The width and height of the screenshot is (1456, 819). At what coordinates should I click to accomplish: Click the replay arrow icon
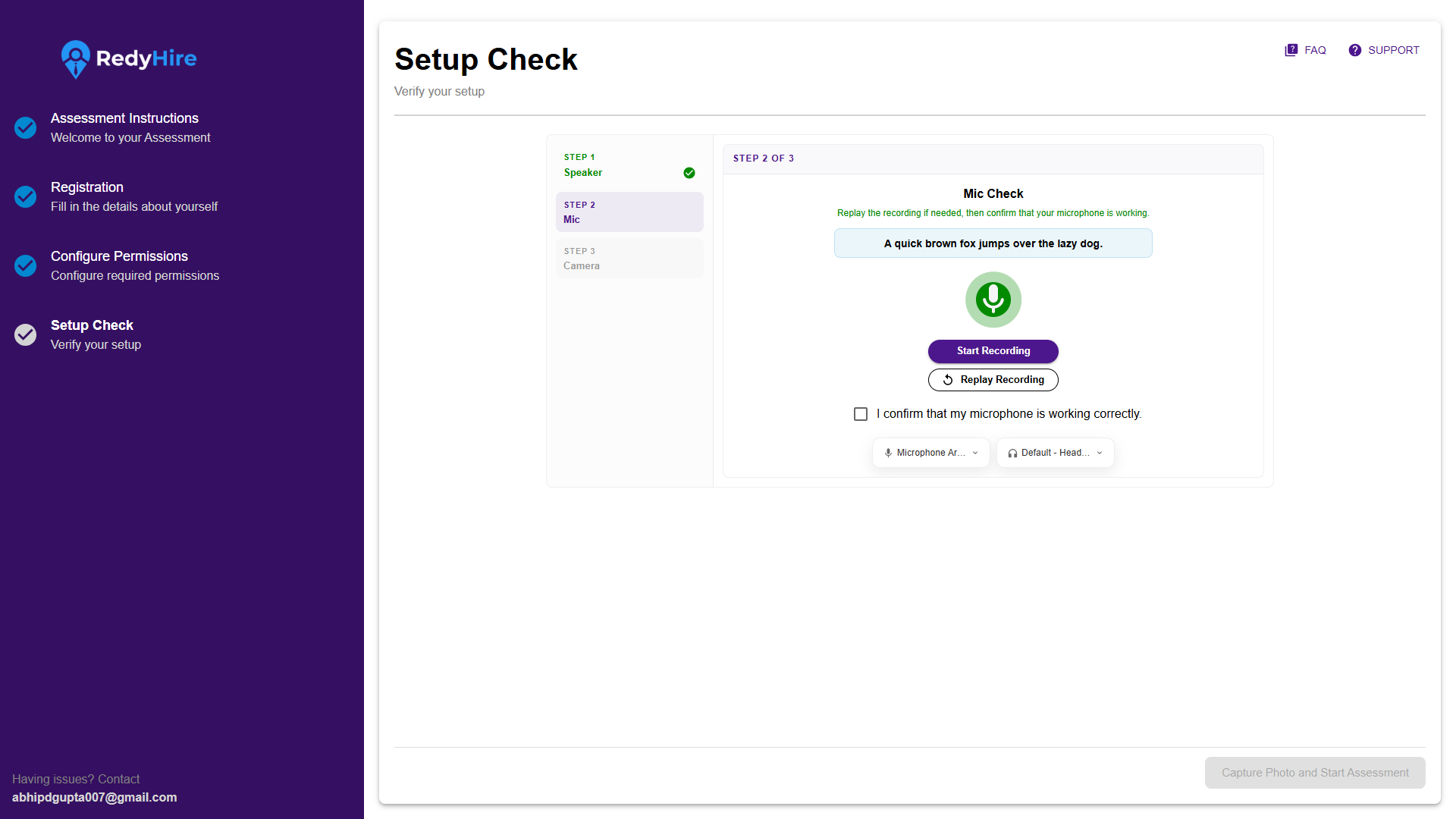948,380
